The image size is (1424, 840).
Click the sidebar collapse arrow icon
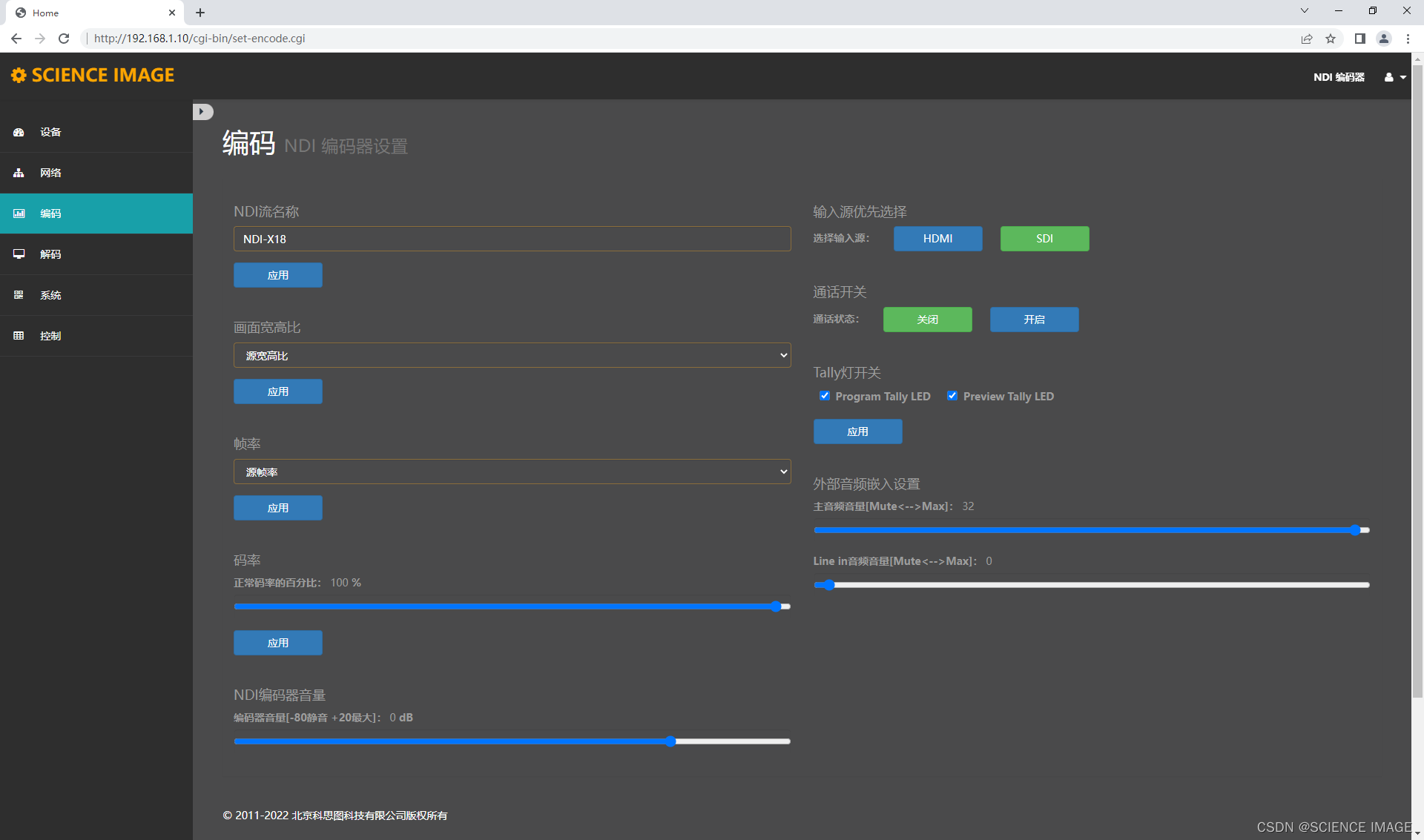pyautogui.click(x=202, y=112)
